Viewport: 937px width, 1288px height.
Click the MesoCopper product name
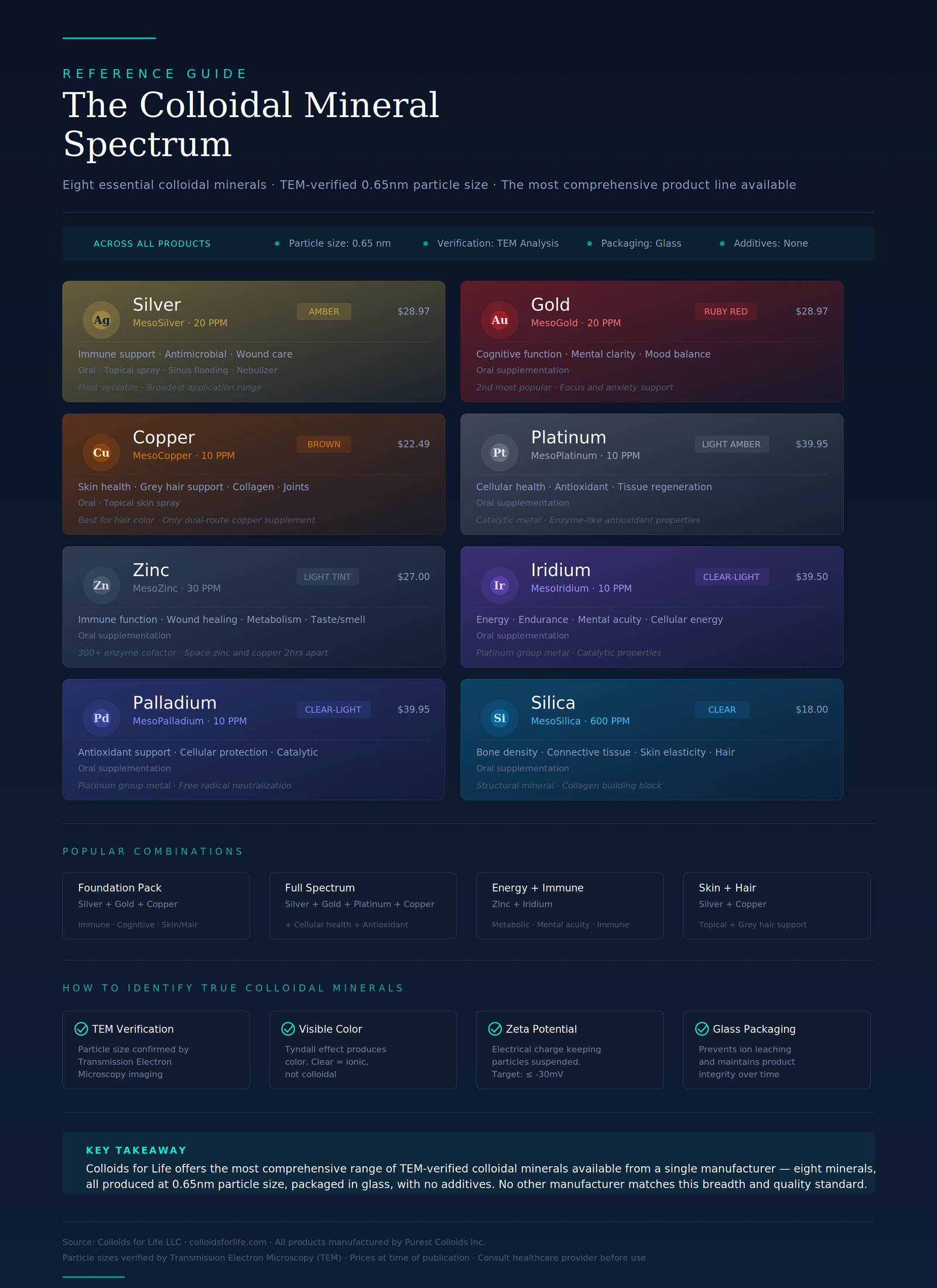tap(162, 455)
